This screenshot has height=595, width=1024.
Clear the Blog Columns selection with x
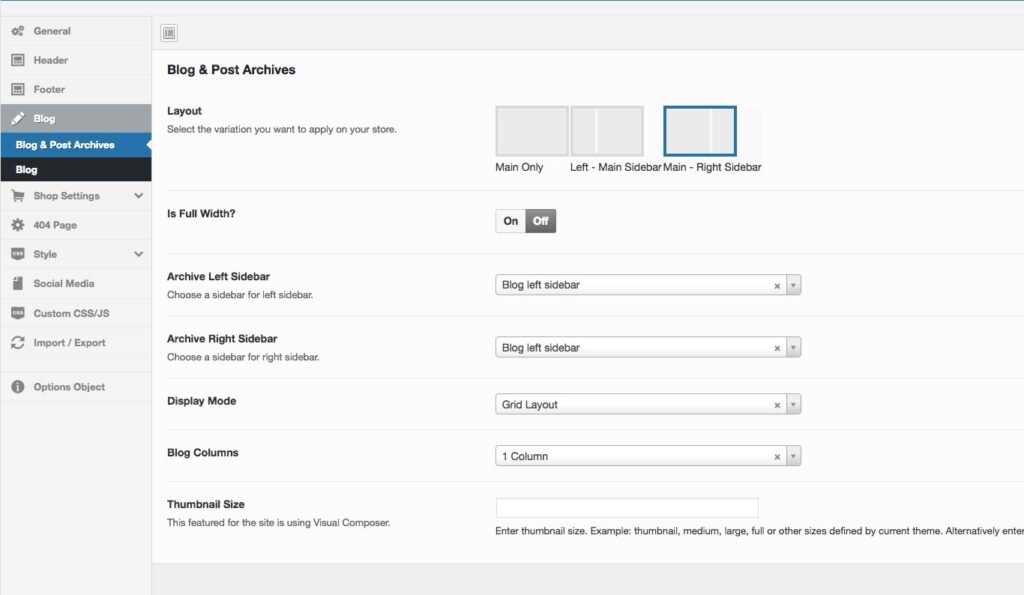[777, 457]
